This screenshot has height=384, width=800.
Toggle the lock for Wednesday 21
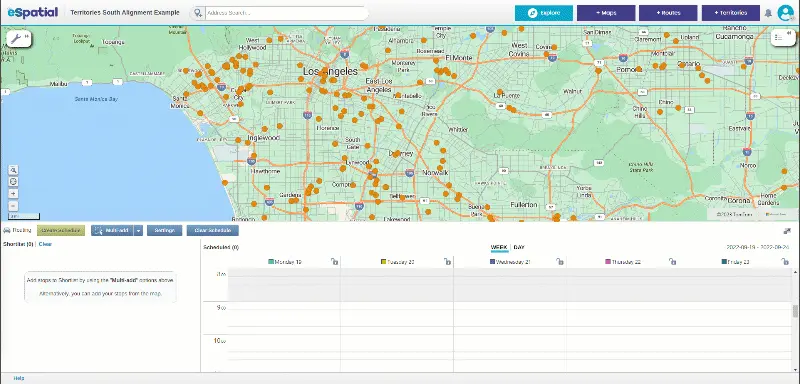click(x=560, y=262)
